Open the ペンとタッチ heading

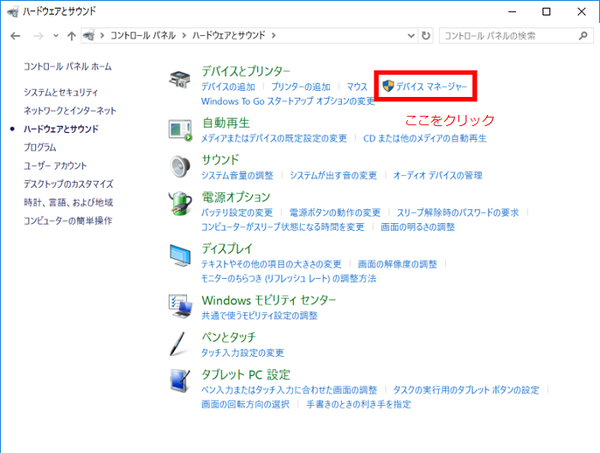228,337
